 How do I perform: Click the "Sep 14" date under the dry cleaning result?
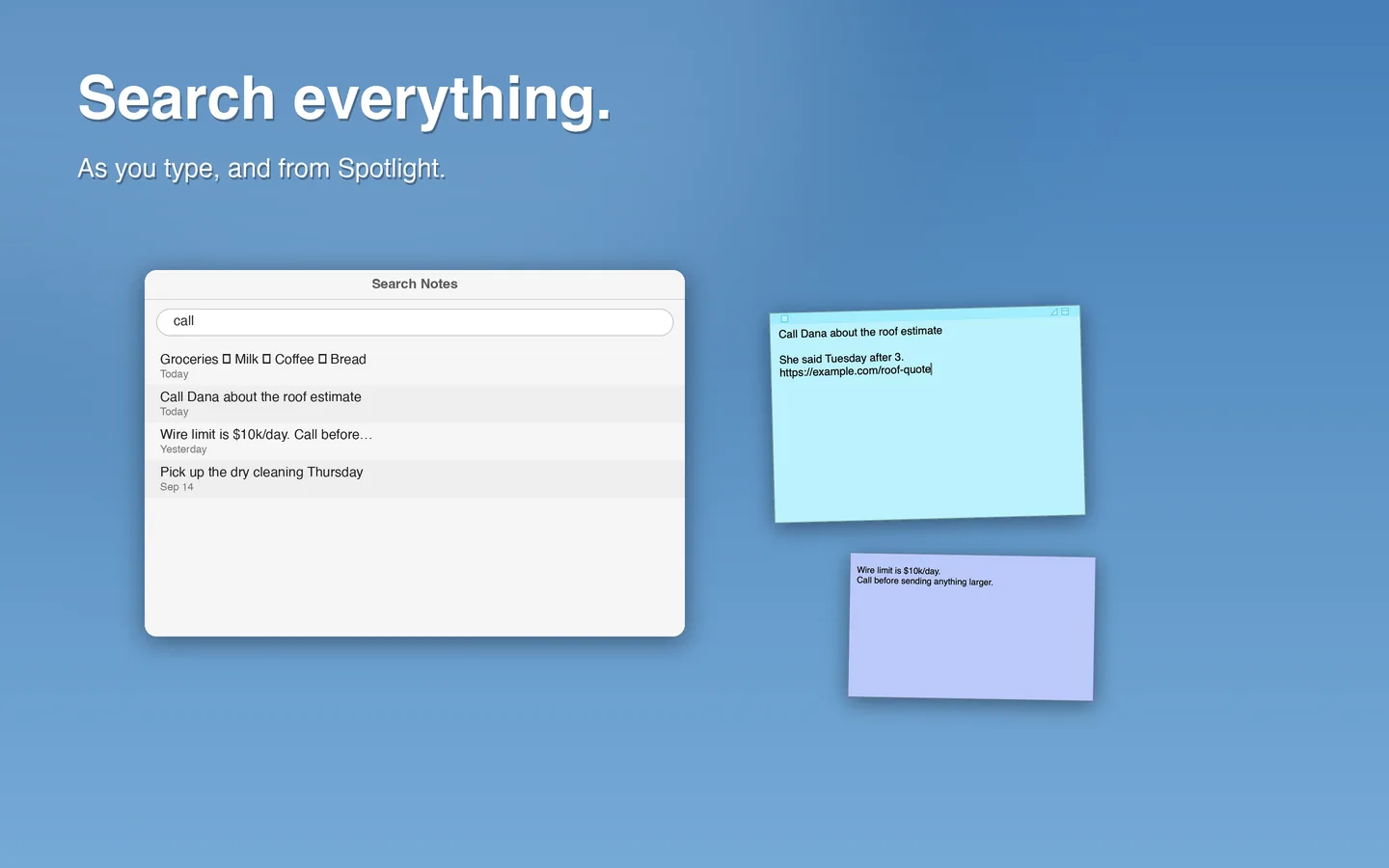[x=177, y=487]
